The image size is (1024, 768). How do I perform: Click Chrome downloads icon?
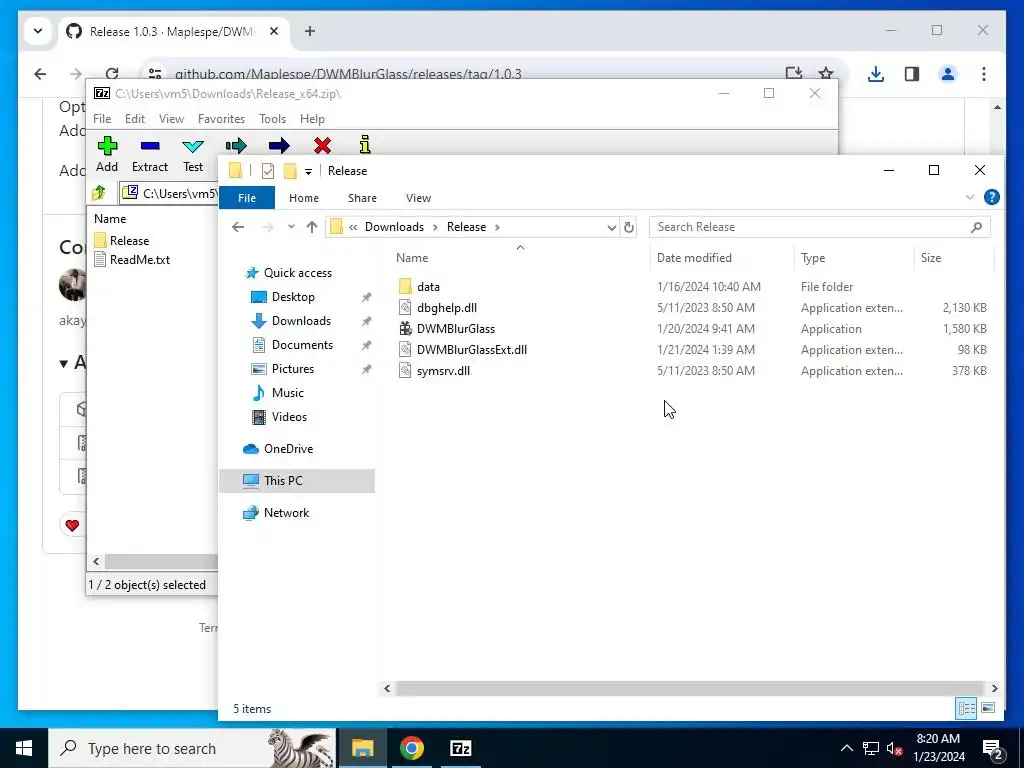coord(876,74)
